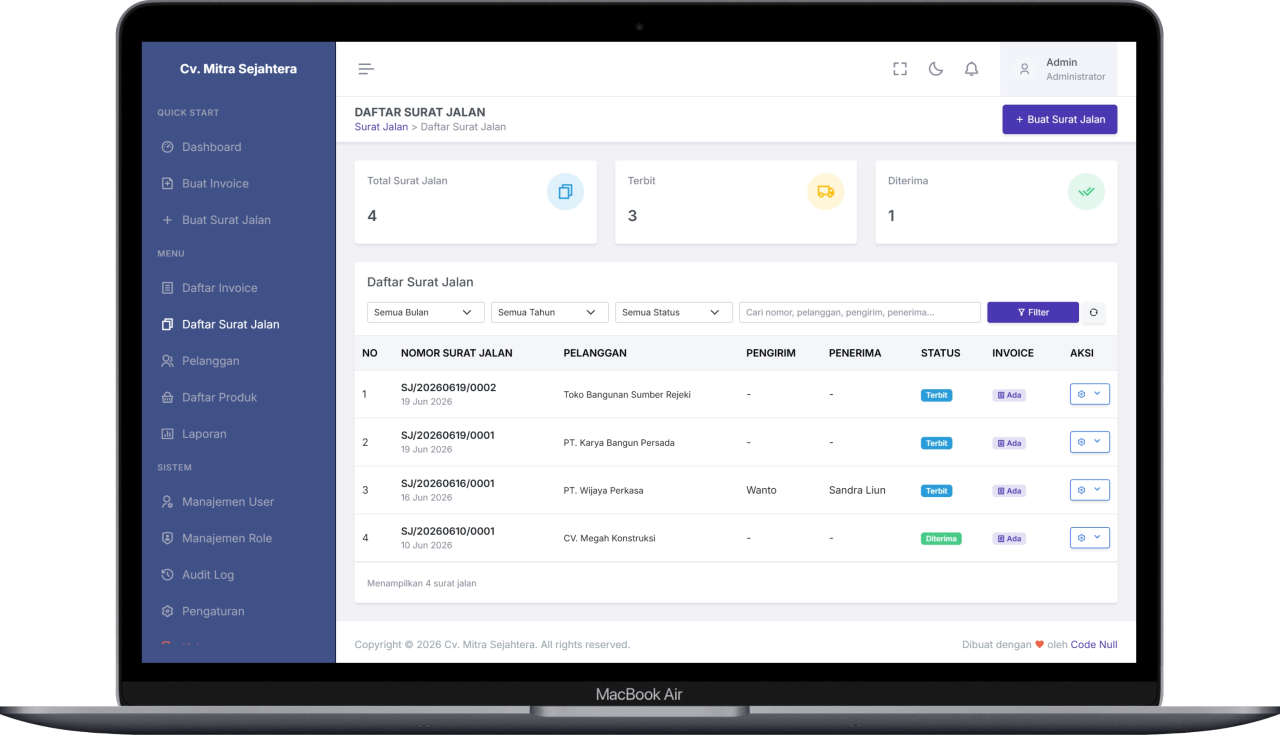Open Buat Invoice in the sidebar

215,184
